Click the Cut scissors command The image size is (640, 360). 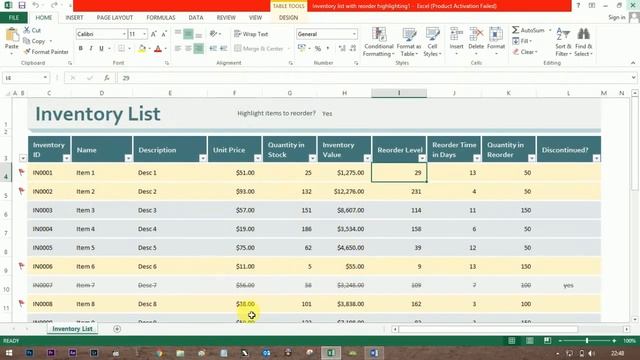(32, 30)
